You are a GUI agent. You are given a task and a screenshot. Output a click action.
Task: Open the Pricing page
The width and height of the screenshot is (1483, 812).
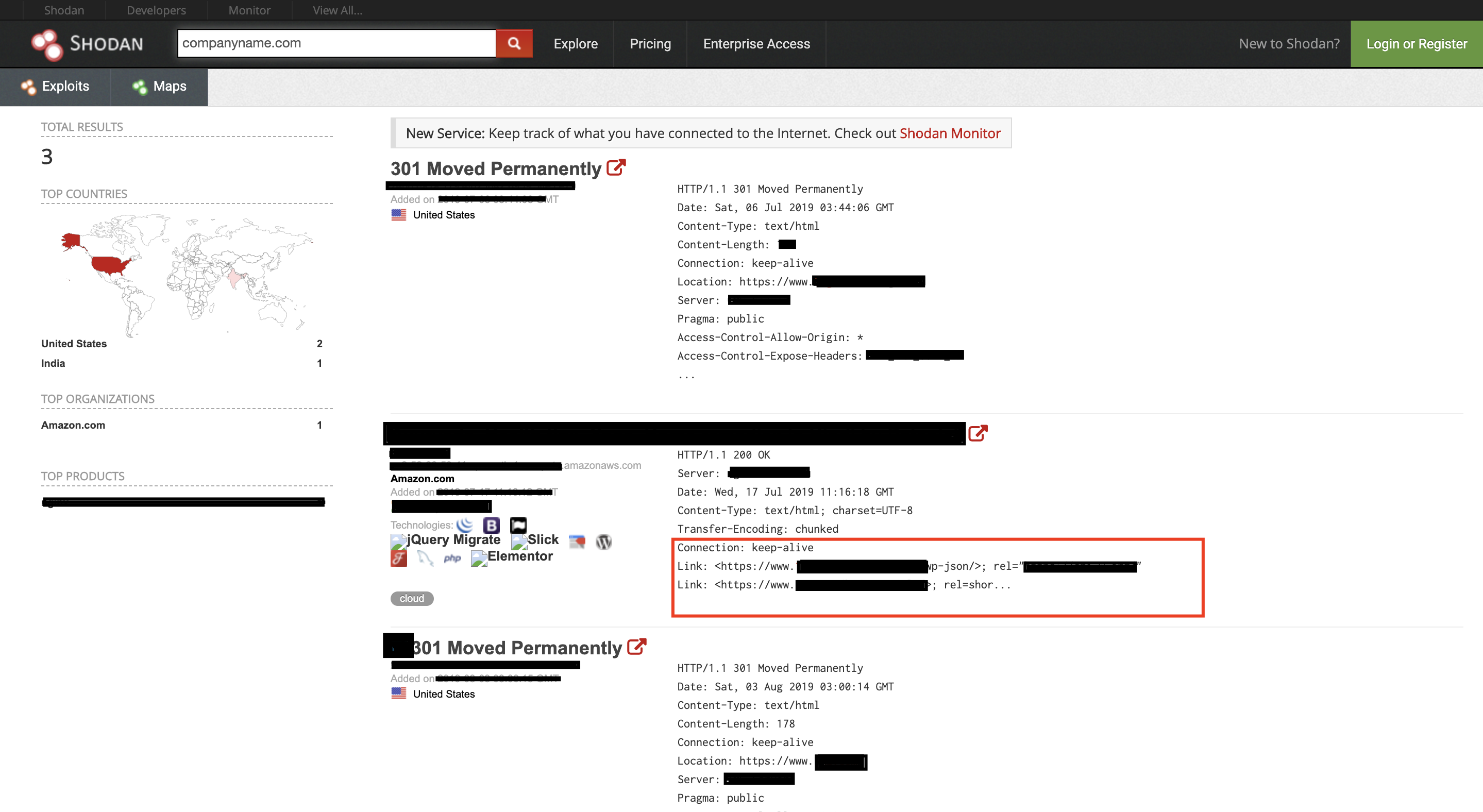click(x=650, y=44)
